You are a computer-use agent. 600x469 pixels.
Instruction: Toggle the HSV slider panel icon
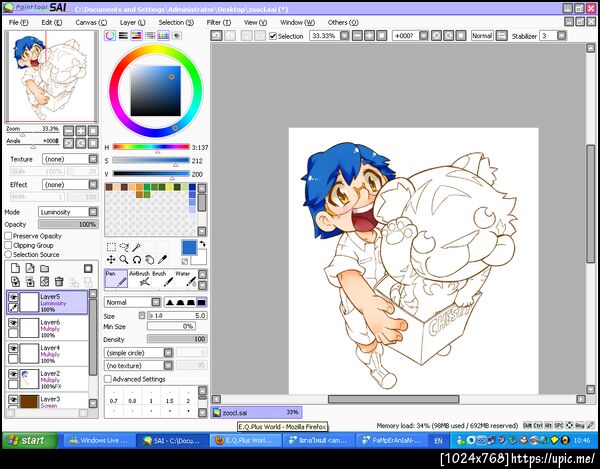(x=137, y=36)
